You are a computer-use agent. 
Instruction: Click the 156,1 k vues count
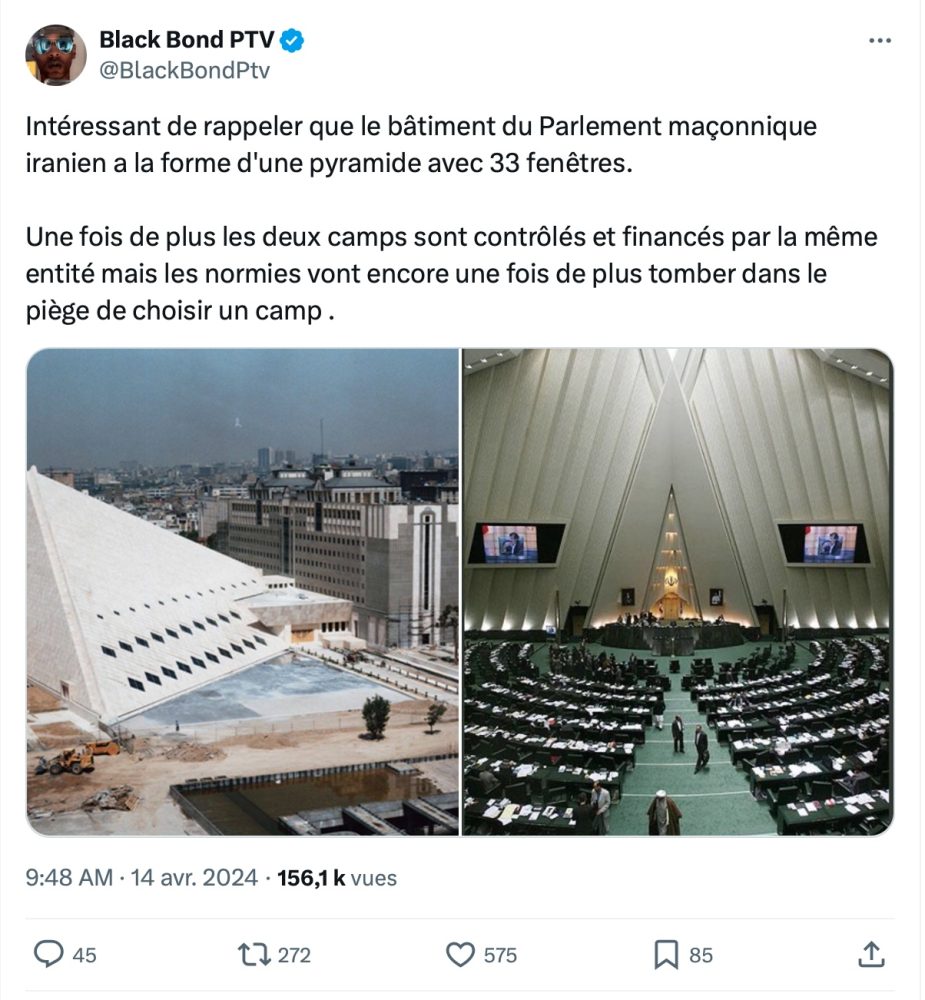(x=337, y=878)
